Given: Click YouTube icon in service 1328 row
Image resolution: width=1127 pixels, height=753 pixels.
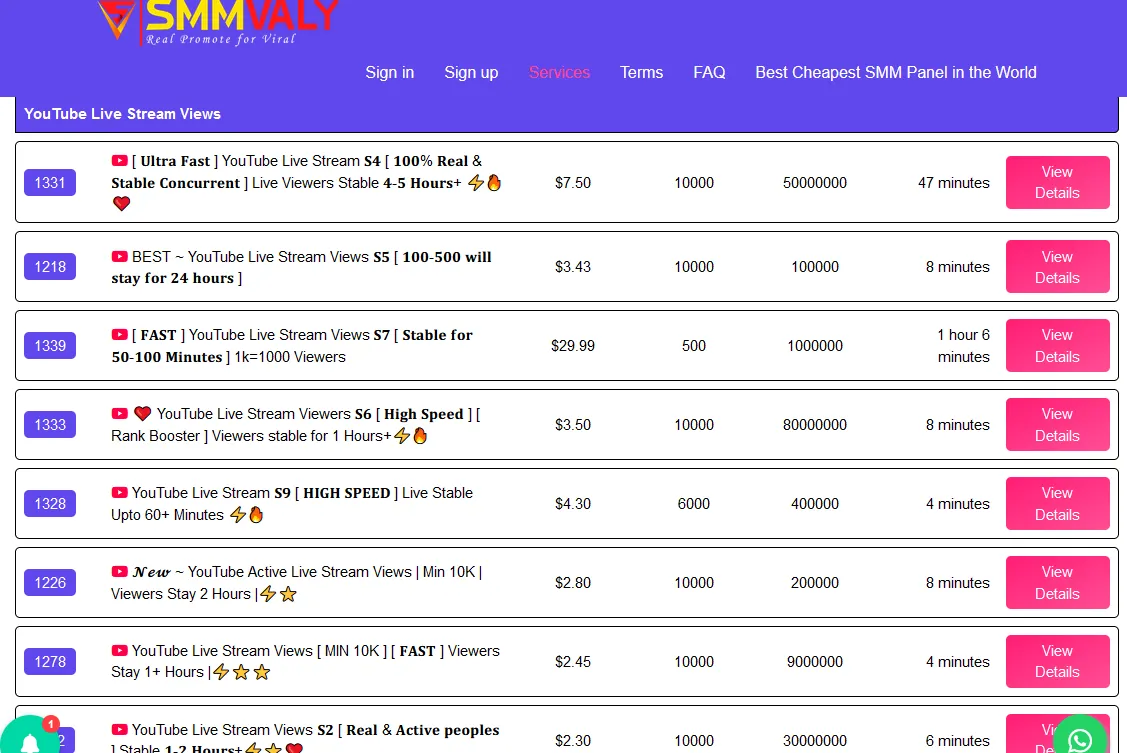Looking at the screenshot, I should tap(119, 493).
